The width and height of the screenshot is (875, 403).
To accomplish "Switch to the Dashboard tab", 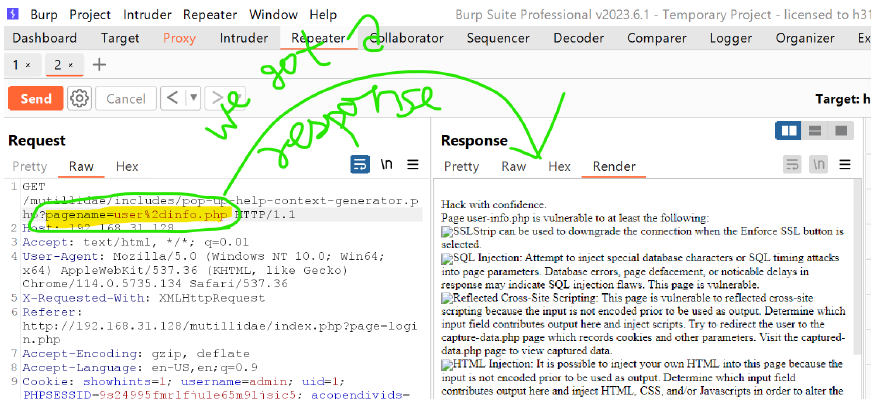I will click(45, 38).
